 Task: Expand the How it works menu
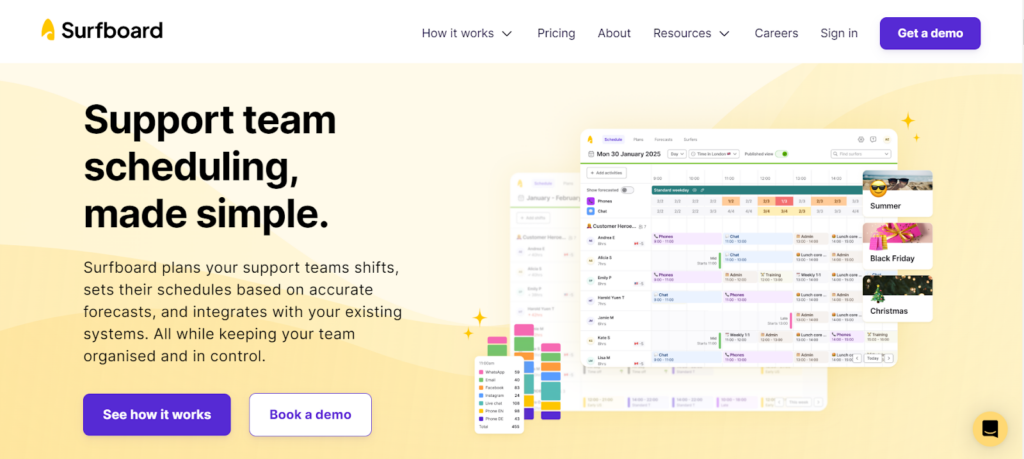467,33
